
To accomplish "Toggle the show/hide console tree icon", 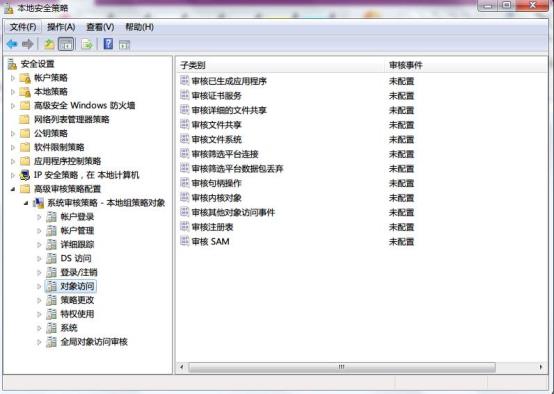I will click(x=66, y=44).
